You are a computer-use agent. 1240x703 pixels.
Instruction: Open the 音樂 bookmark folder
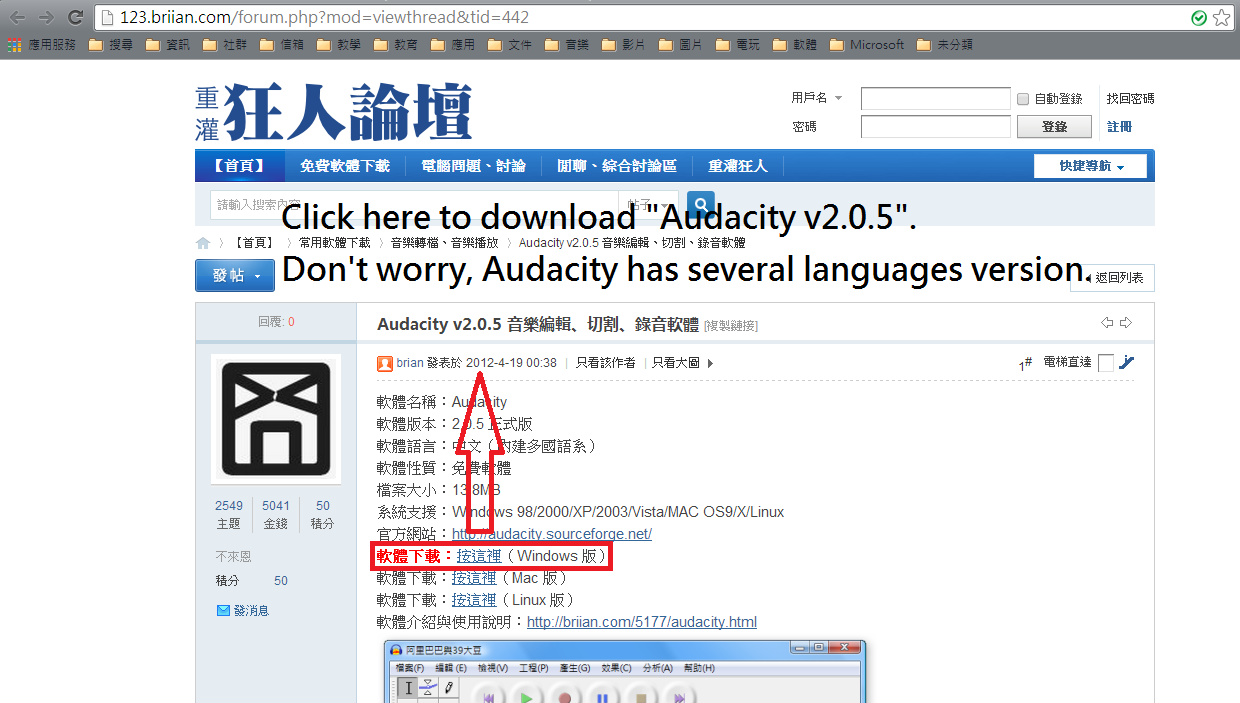tap(567, 45)
